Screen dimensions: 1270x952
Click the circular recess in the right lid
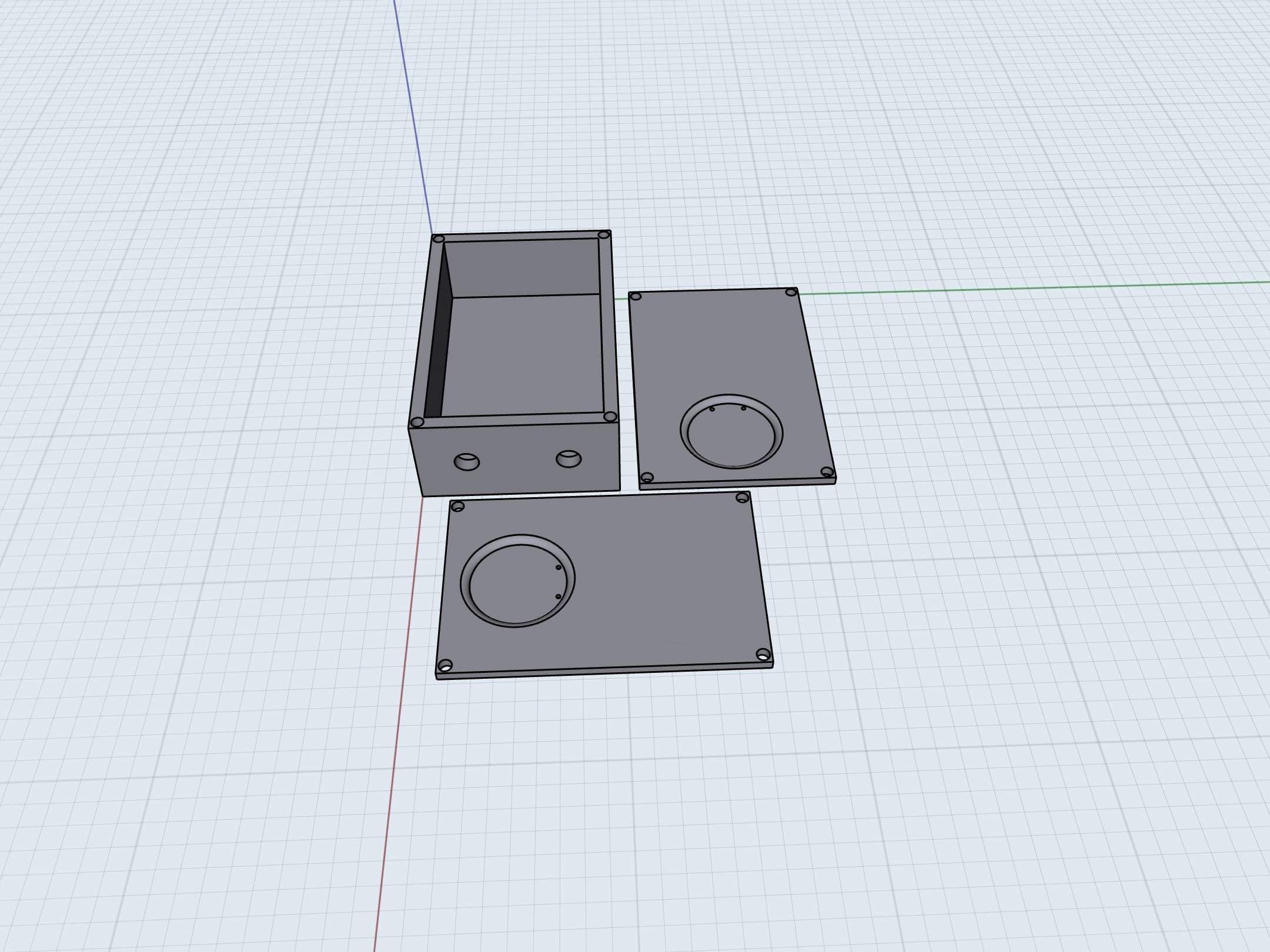tap(731, 435)
